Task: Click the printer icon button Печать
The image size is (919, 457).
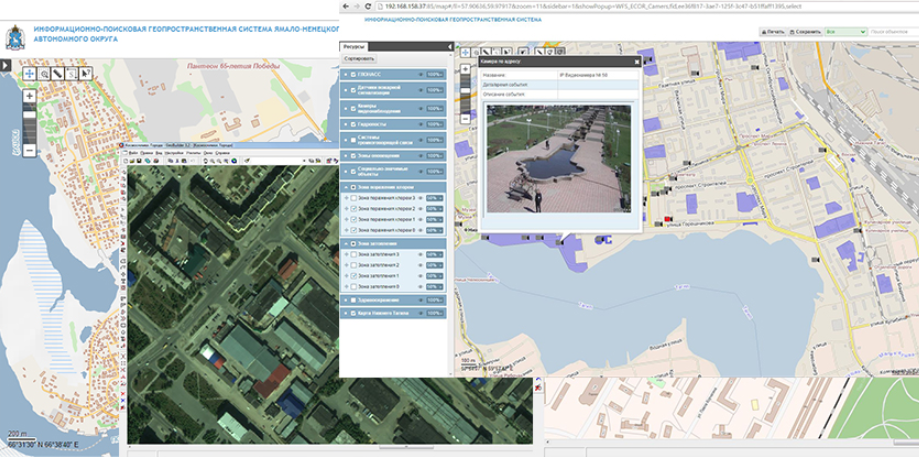Action: [773, 32]
